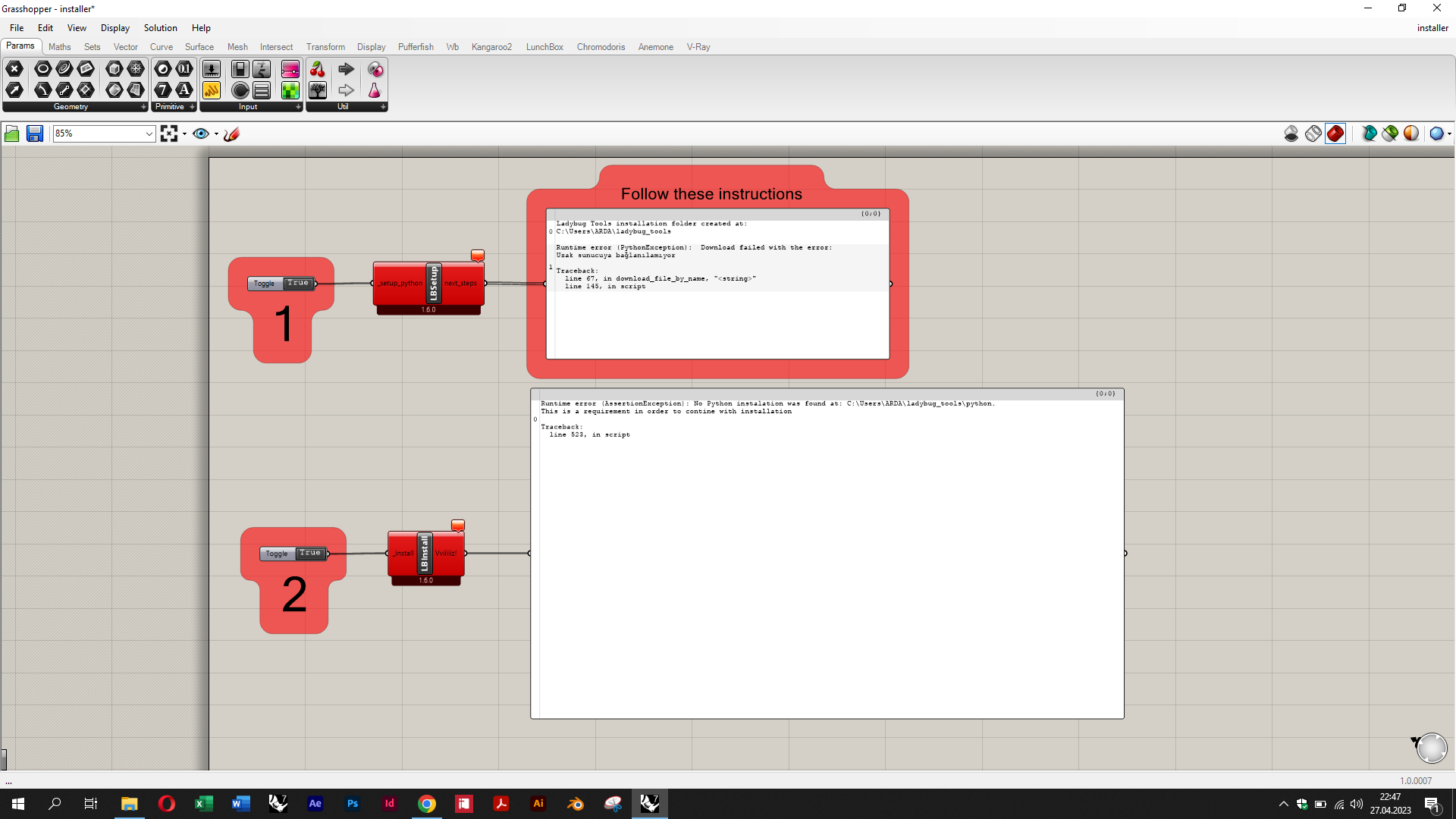Click the Windows Start button
The width and height of the screenshot is (1456, 819).
click(x=18, y=804)
